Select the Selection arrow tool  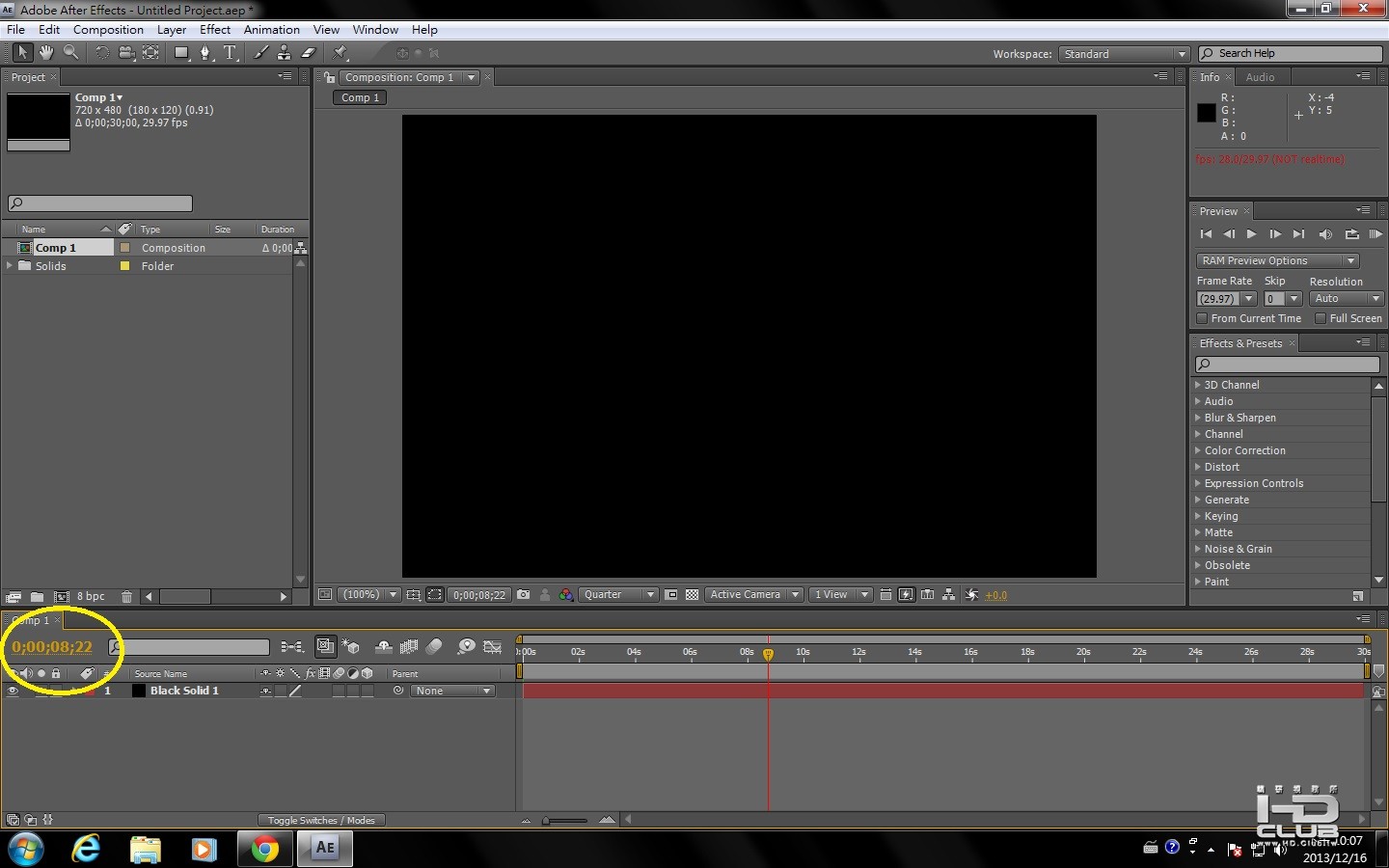[22, 53]
